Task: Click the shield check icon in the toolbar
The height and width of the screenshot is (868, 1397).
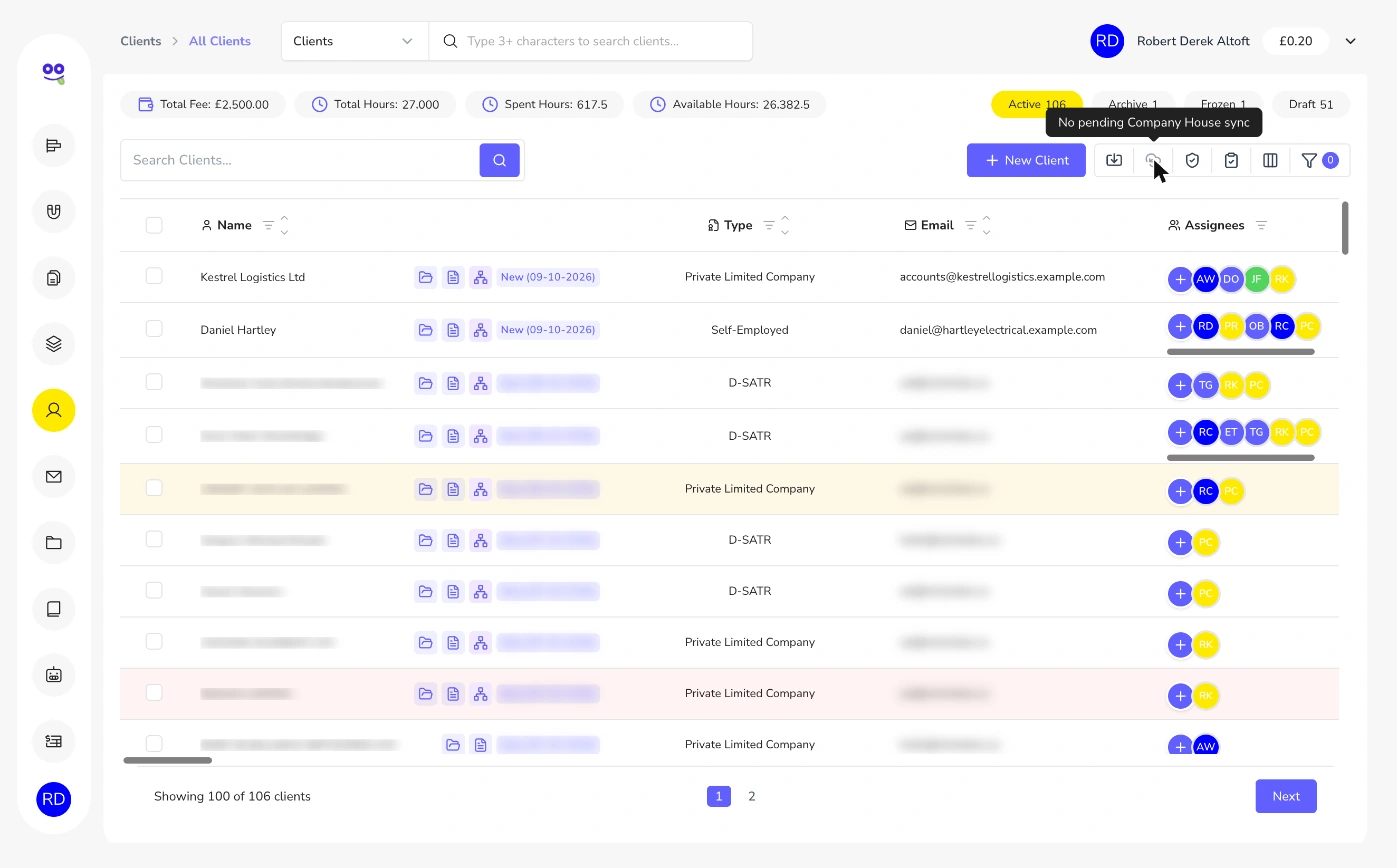Action: (1192, 160)
